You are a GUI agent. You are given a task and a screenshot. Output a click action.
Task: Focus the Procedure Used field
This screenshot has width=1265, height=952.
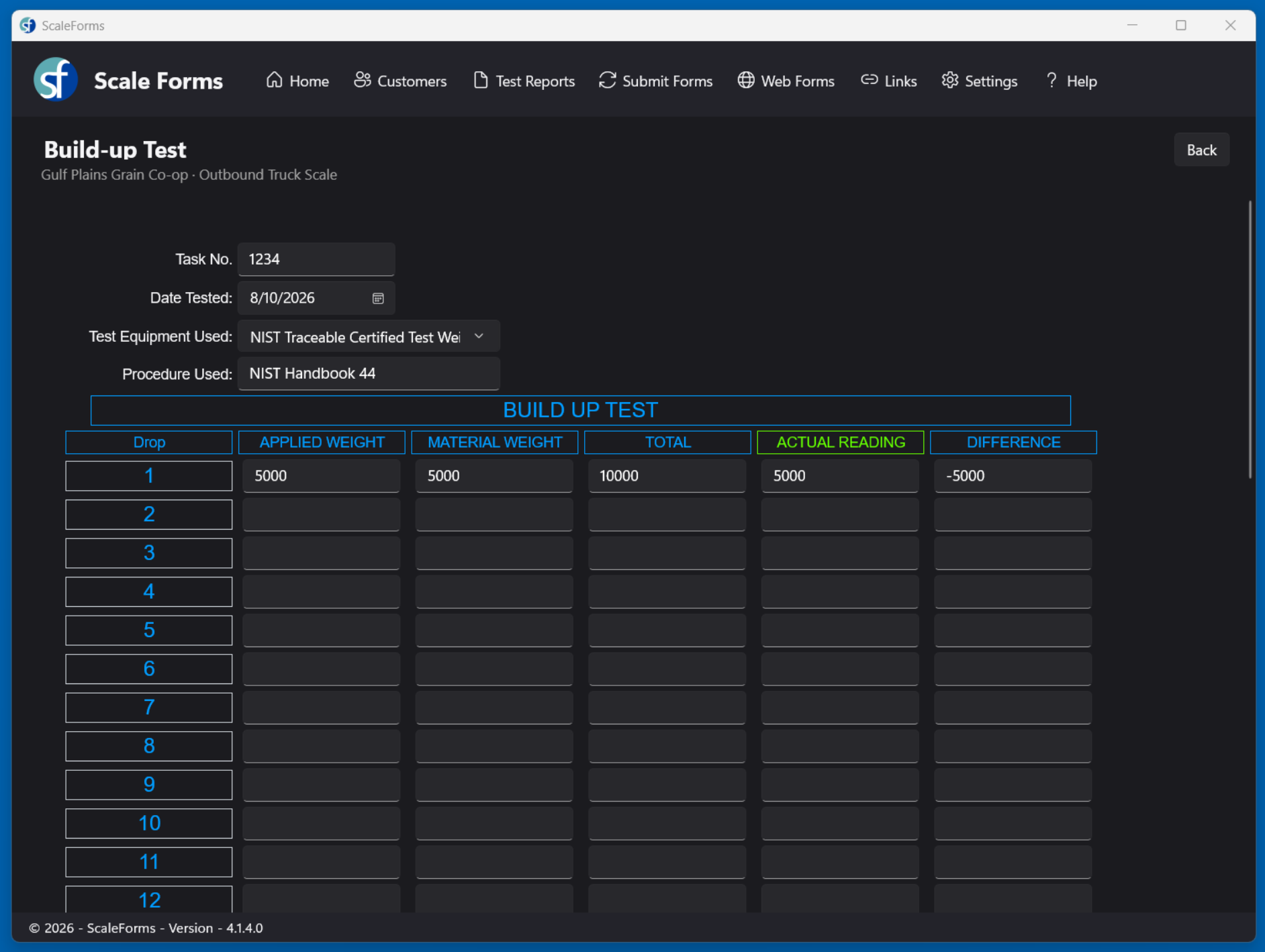(369, 373)
